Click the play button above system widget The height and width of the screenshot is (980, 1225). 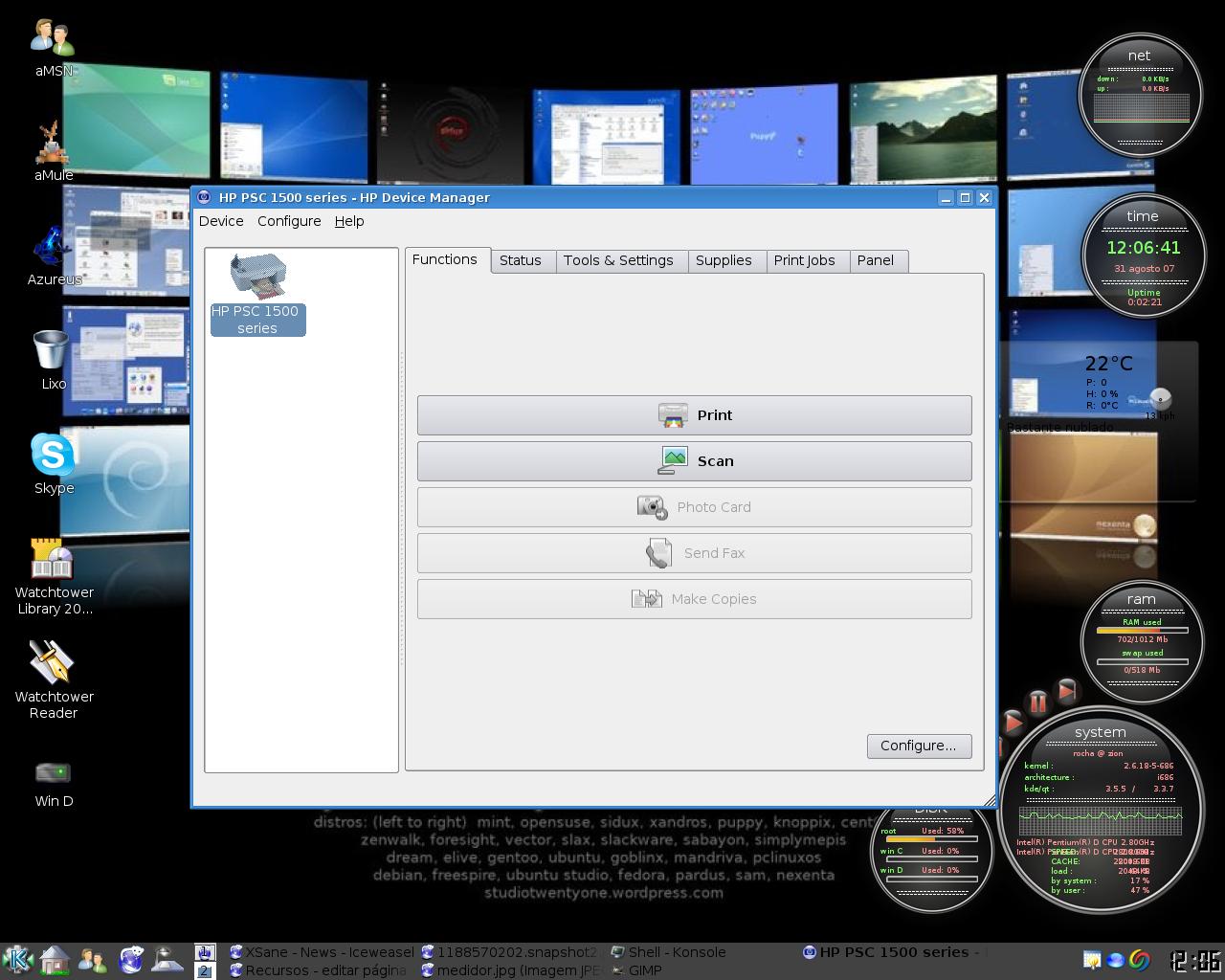click(1012, 722)
